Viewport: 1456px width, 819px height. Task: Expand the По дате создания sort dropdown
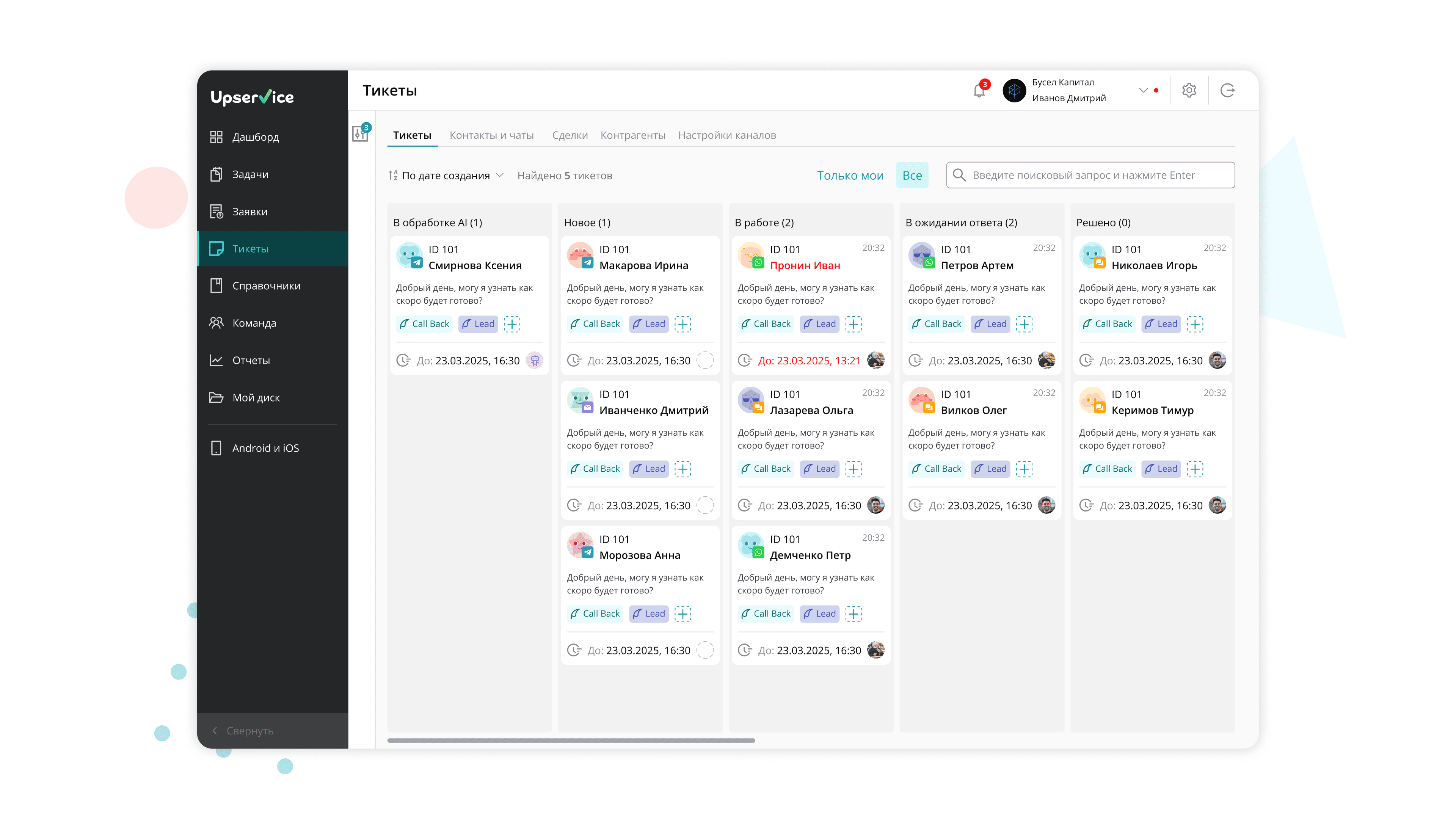[x=500, y=176]
